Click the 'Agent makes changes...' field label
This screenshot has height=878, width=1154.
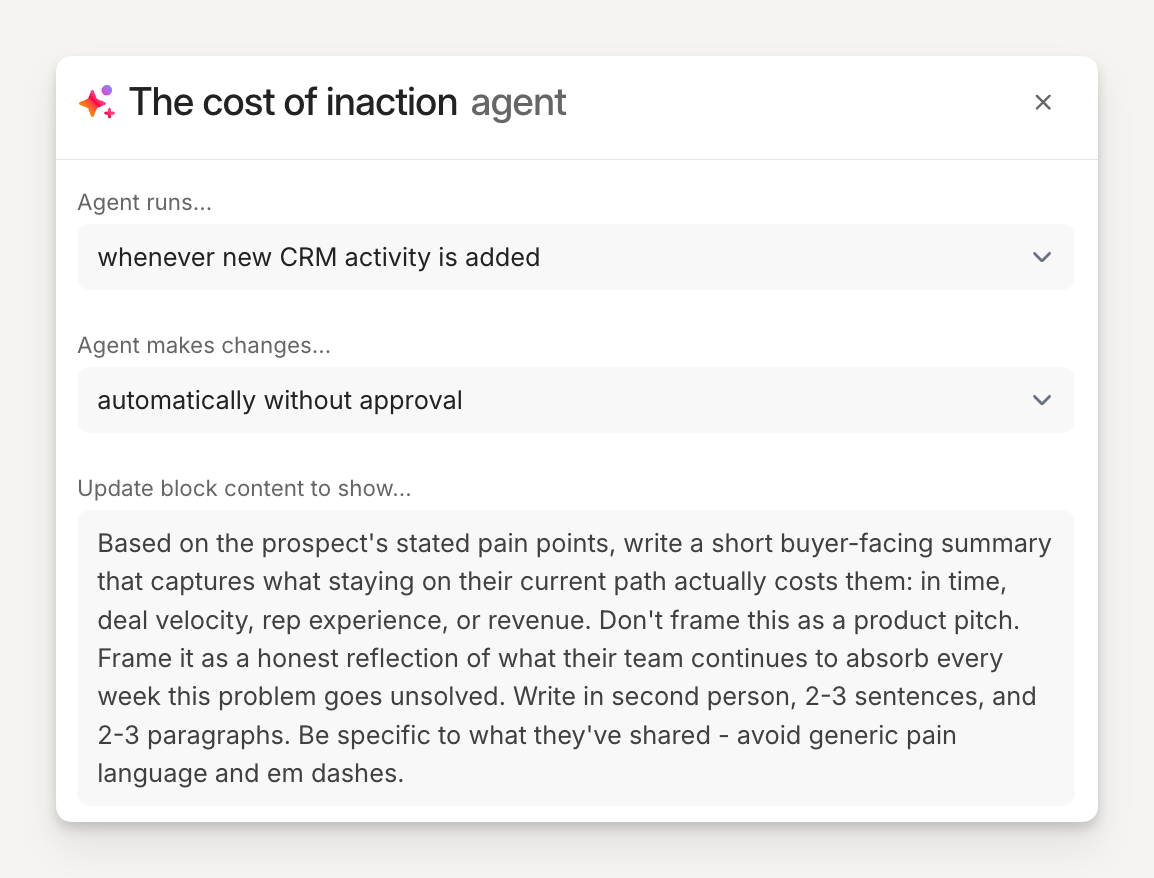tap(204, 346)
